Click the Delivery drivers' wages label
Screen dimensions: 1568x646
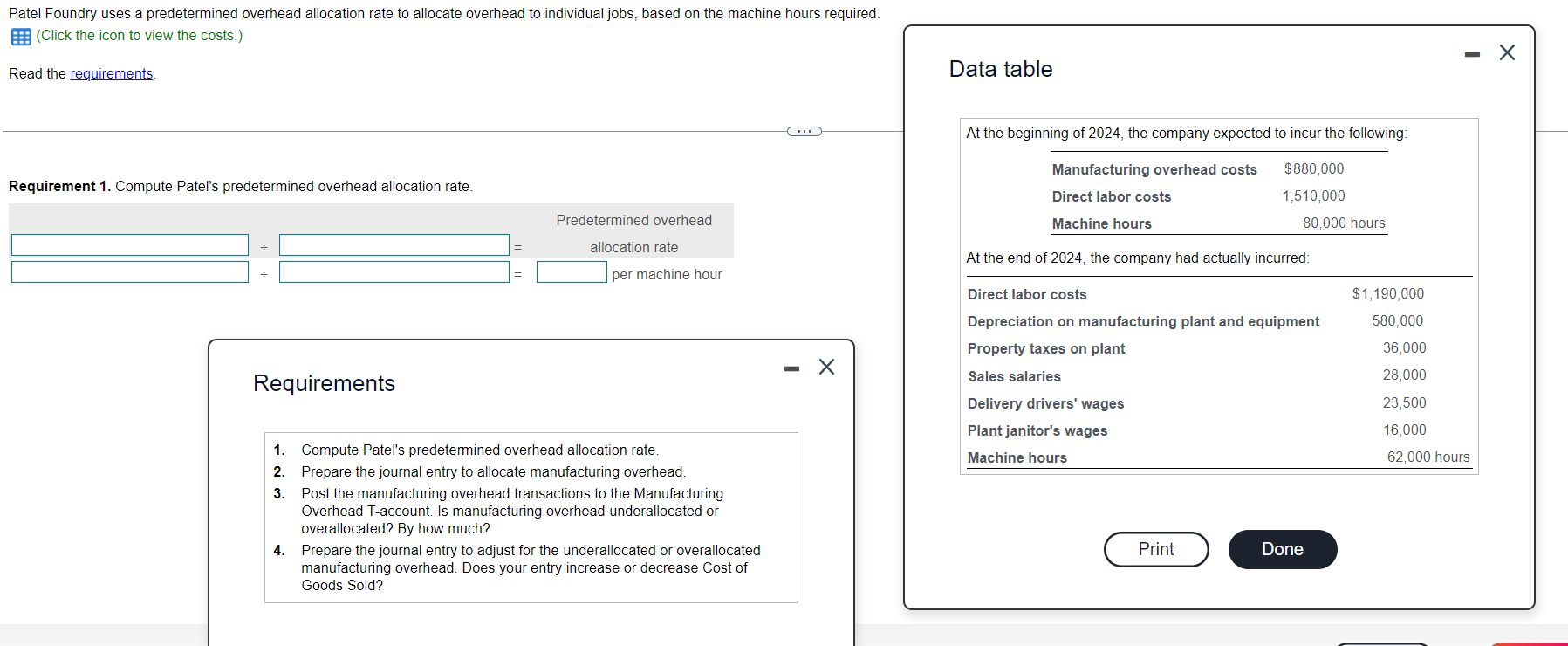pyautogui.click(x=1045, y=403)
